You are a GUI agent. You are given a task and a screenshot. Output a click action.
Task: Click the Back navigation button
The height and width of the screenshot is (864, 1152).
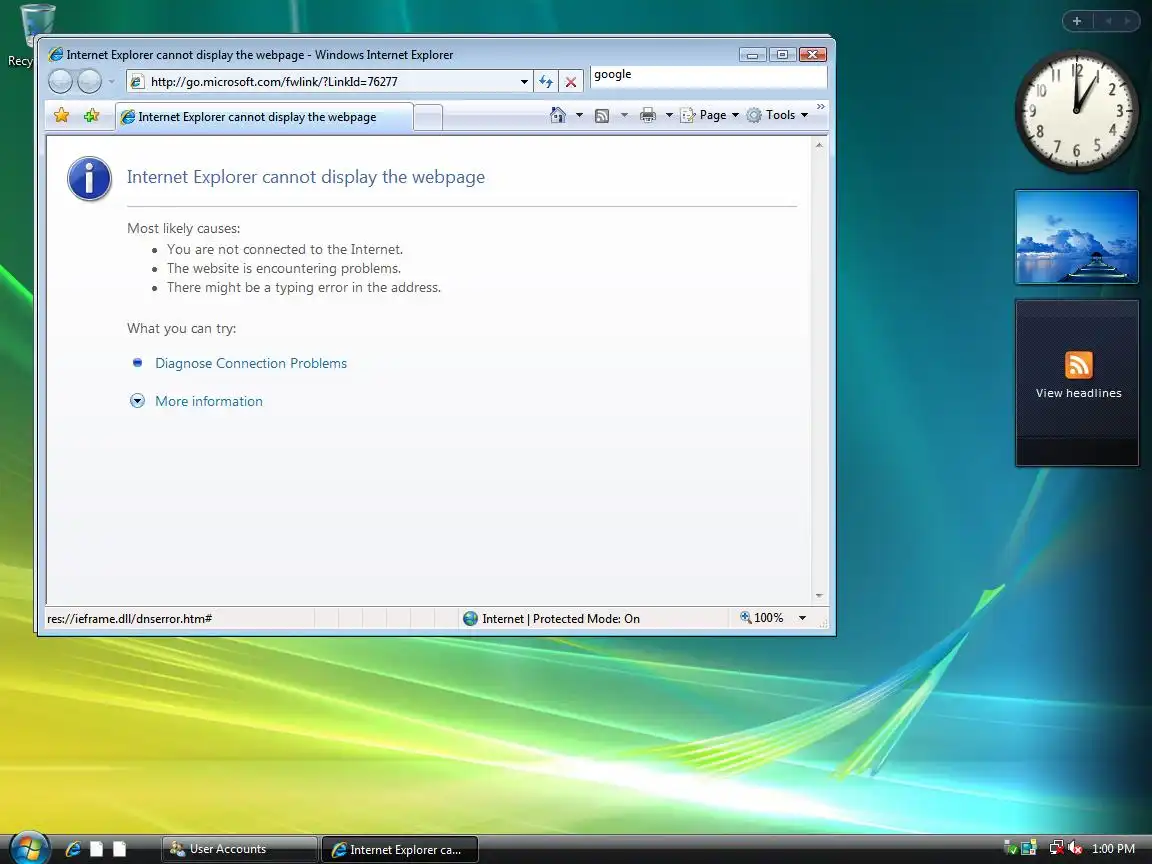[x=60, y=81]
